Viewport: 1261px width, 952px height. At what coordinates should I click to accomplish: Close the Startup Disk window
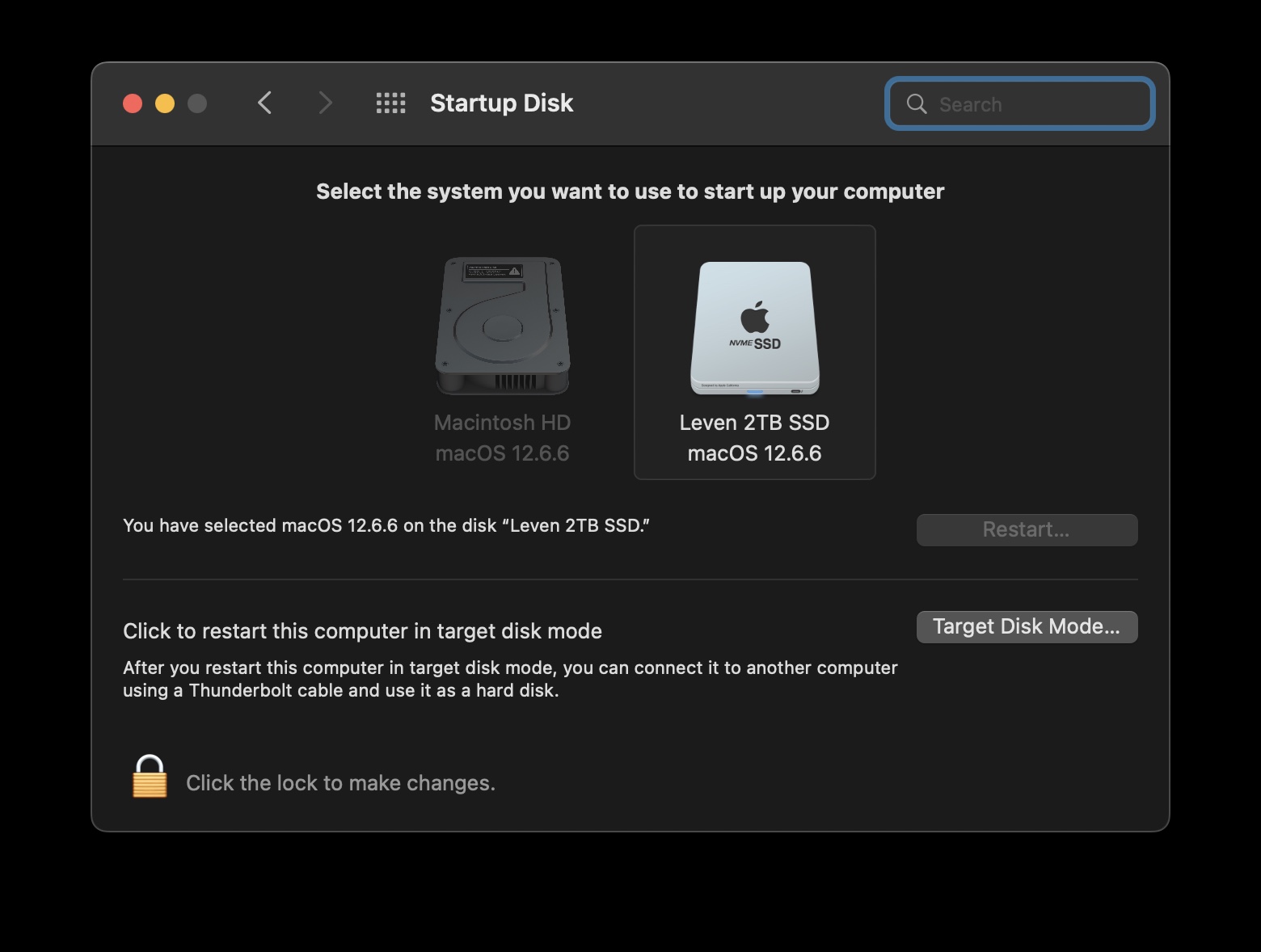(133, 103)
